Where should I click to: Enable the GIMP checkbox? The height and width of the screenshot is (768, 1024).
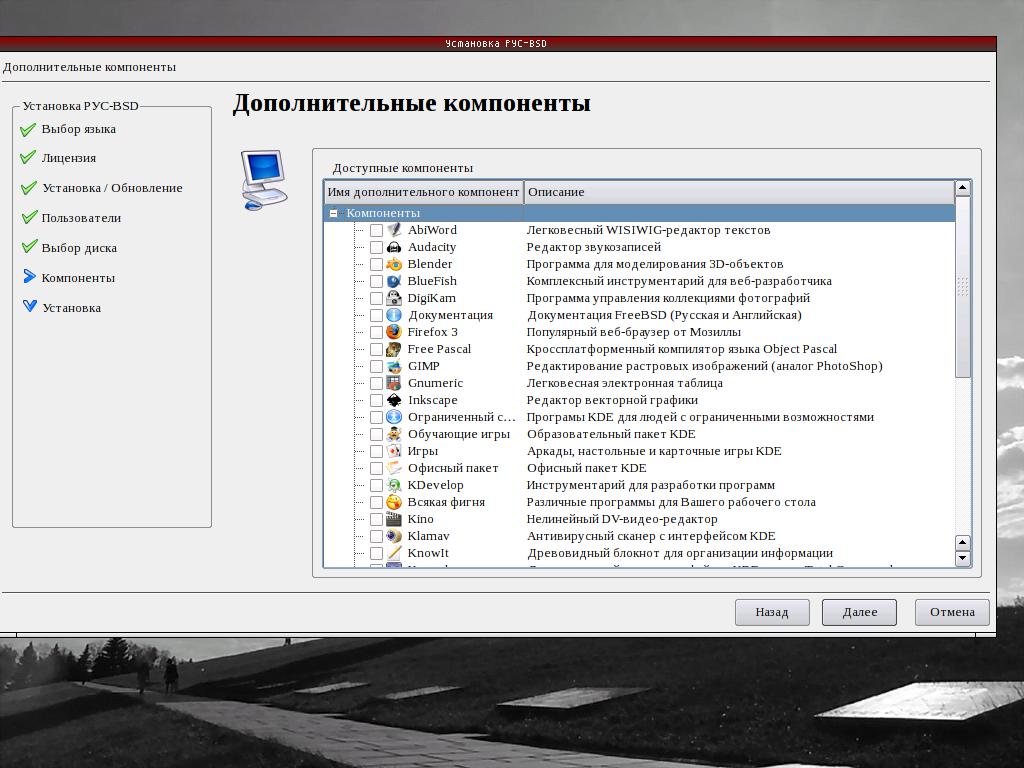(x=376, y=366)
